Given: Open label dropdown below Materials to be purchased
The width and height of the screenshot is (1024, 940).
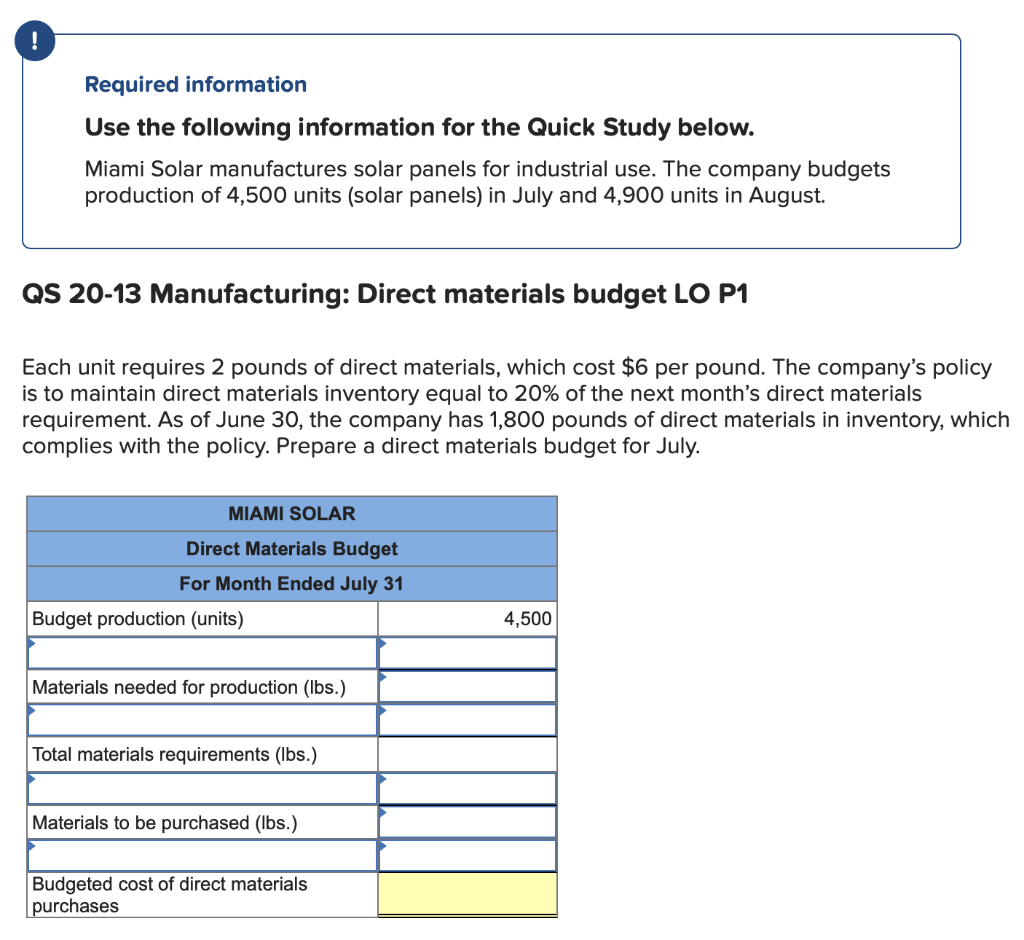Looking at the screenshot, I should point(202,856).
